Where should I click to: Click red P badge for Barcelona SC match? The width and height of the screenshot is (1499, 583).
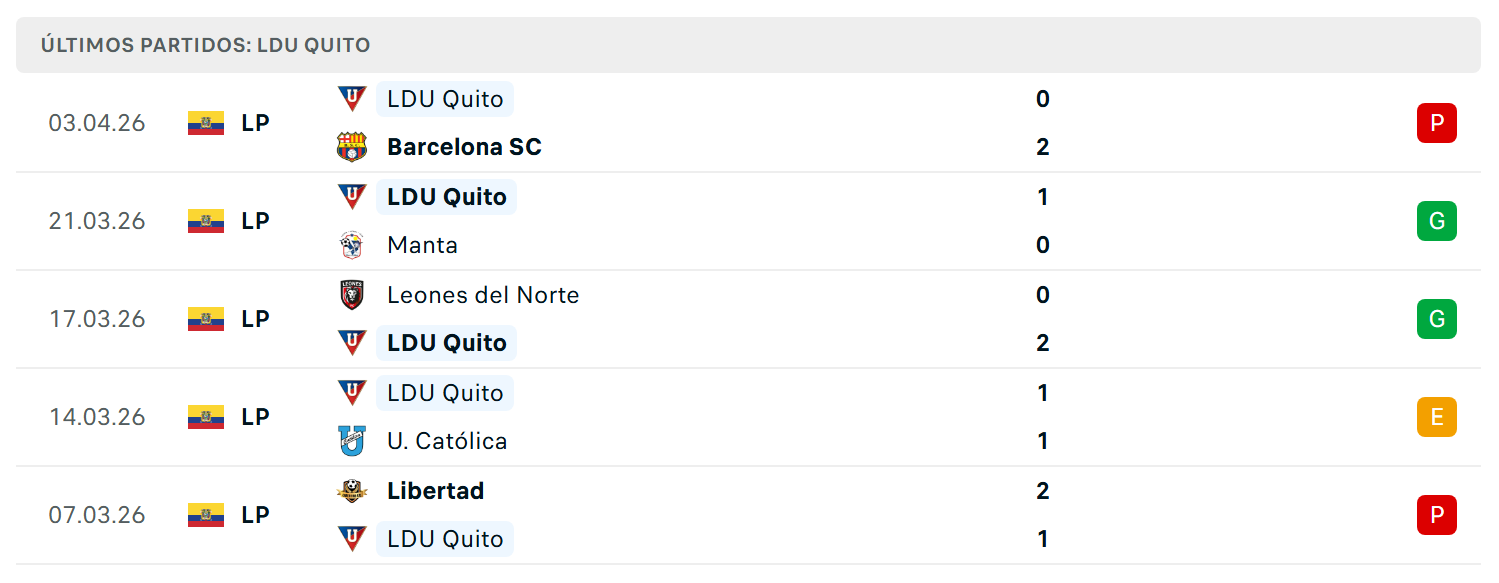click(1437, 123)
